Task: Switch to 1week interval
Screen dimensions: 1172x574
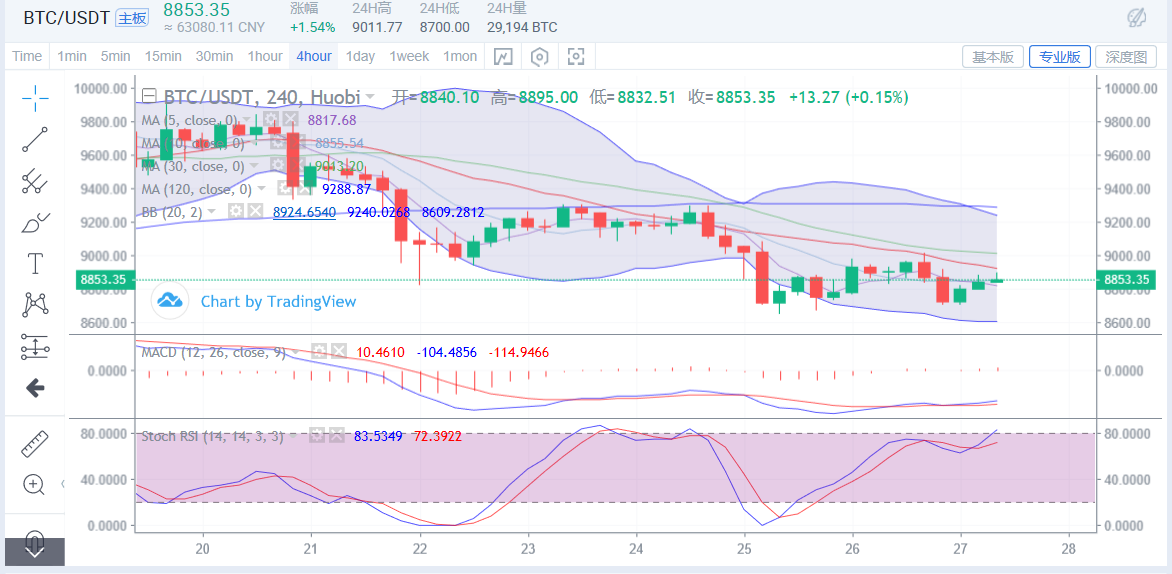Action: pyautogui.click(x=409, y=56)
